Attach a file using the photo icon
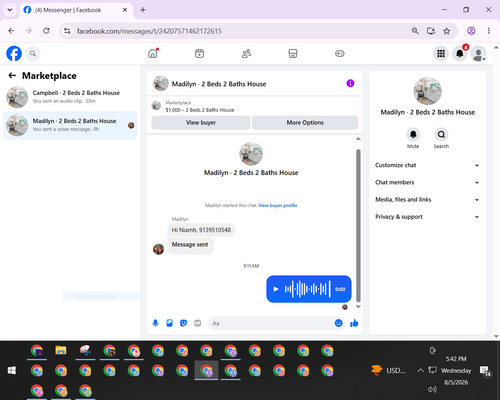 click(169, 323)
